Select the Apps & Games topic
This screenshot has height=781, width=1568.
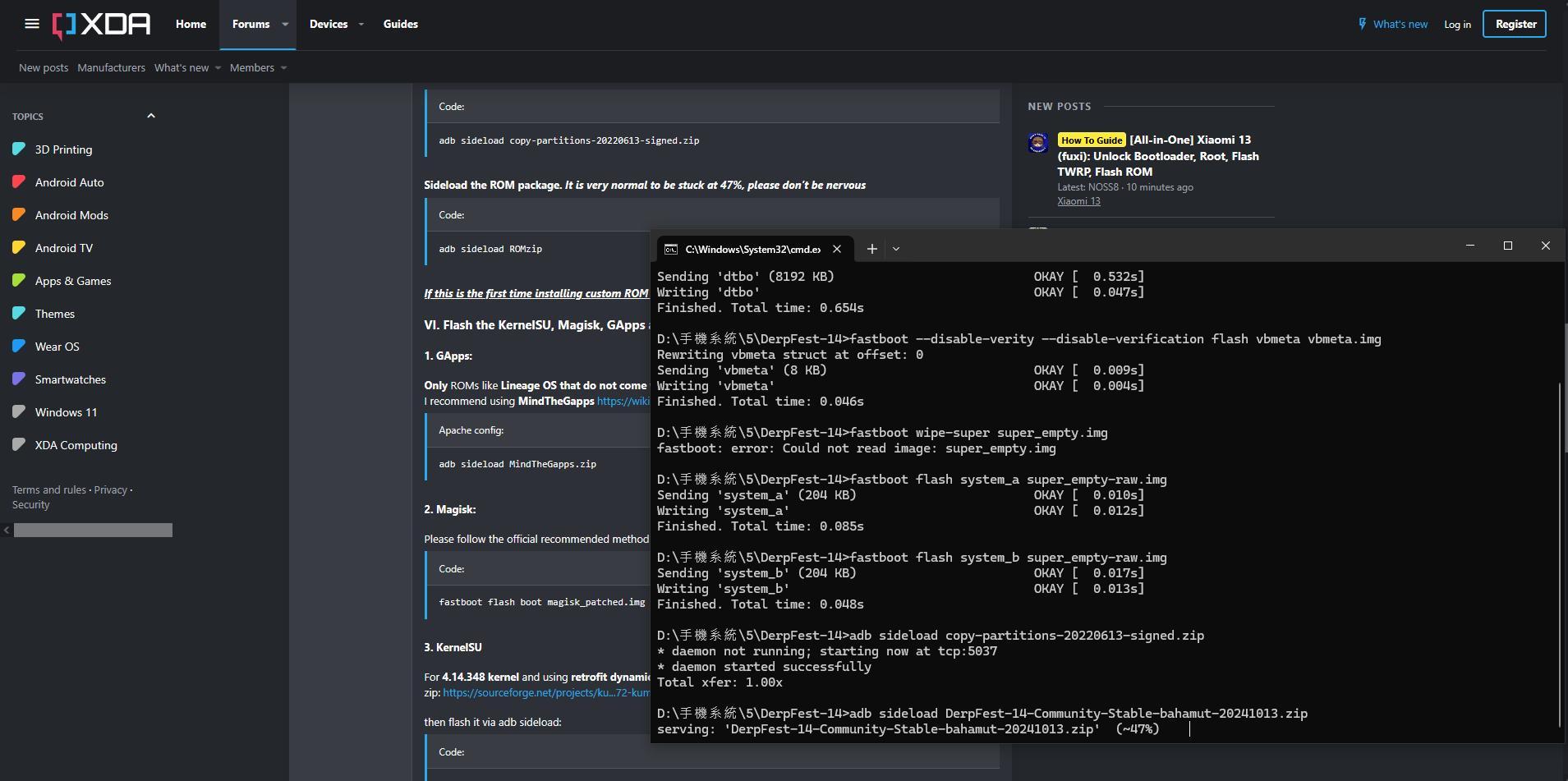[73, 281]
